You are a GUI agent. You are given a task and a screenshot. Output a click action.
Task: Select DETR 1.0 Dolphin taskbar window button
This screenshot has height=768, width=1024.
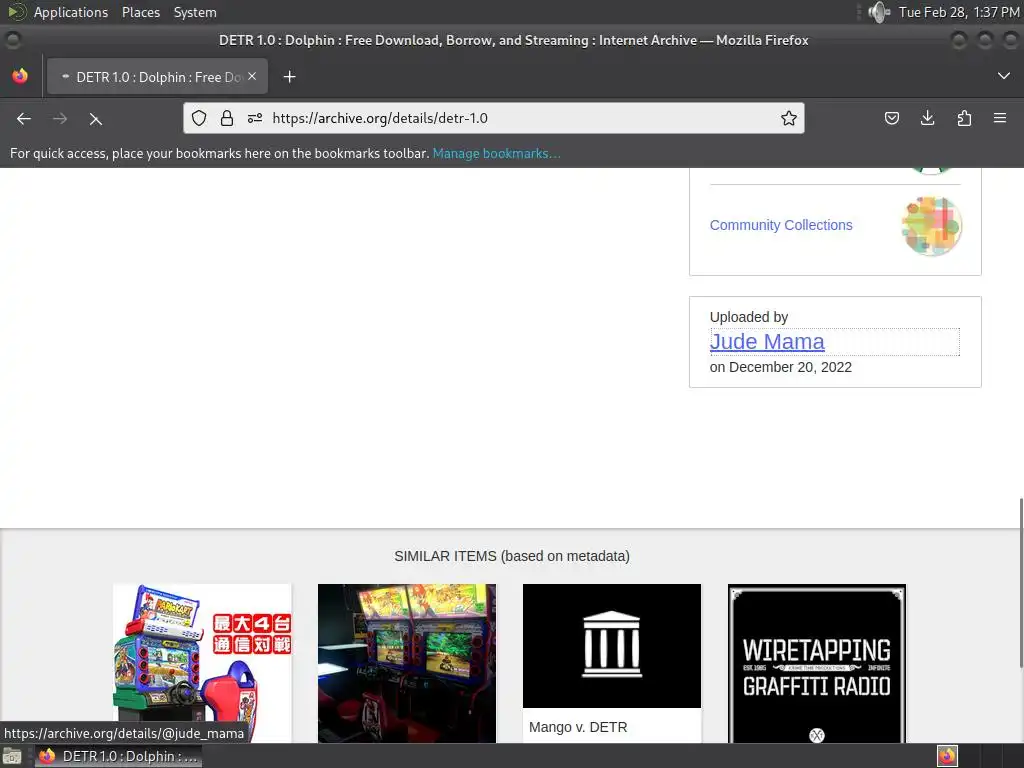[118, 756]
